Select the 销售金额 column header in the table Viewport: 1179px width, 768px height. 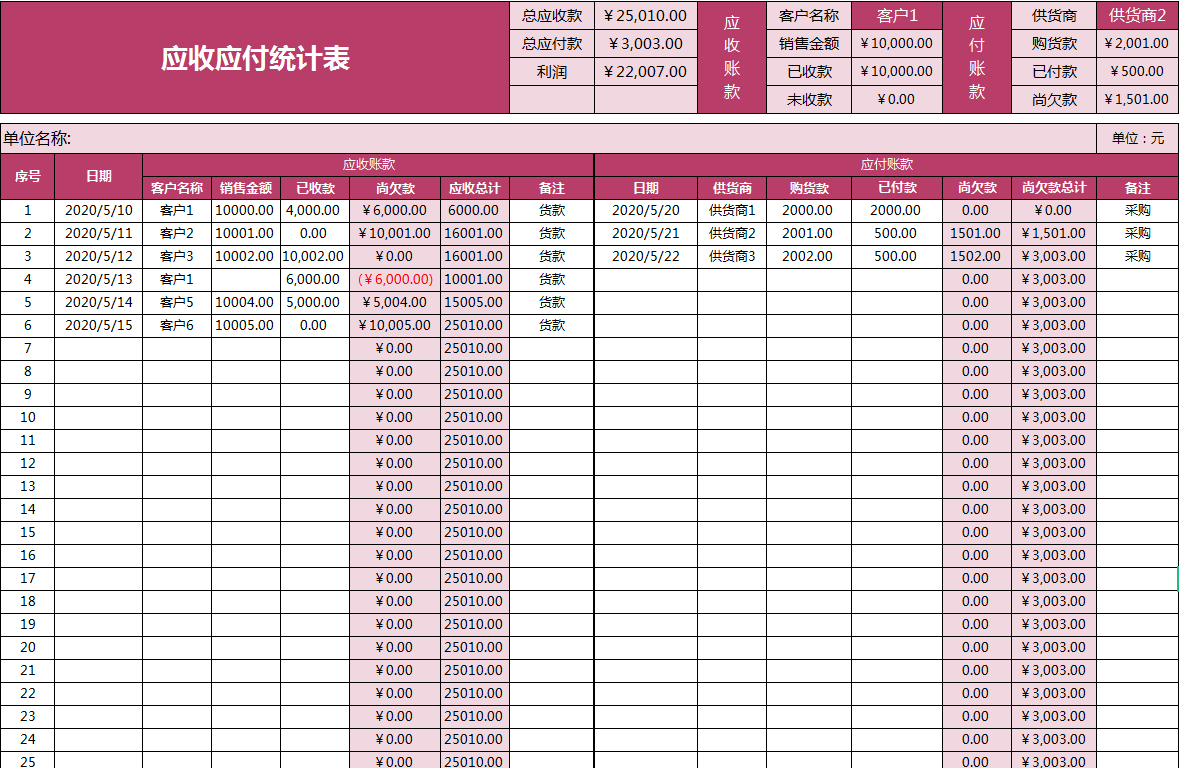[246, 187]
